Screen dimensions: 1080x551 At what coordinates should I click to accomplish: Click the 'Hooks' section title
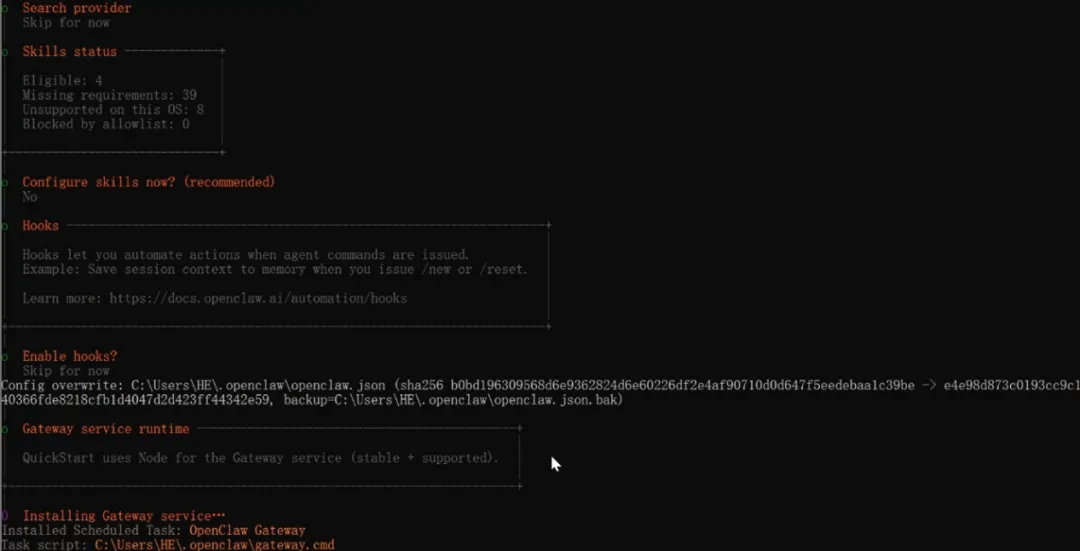pos(41,226)
